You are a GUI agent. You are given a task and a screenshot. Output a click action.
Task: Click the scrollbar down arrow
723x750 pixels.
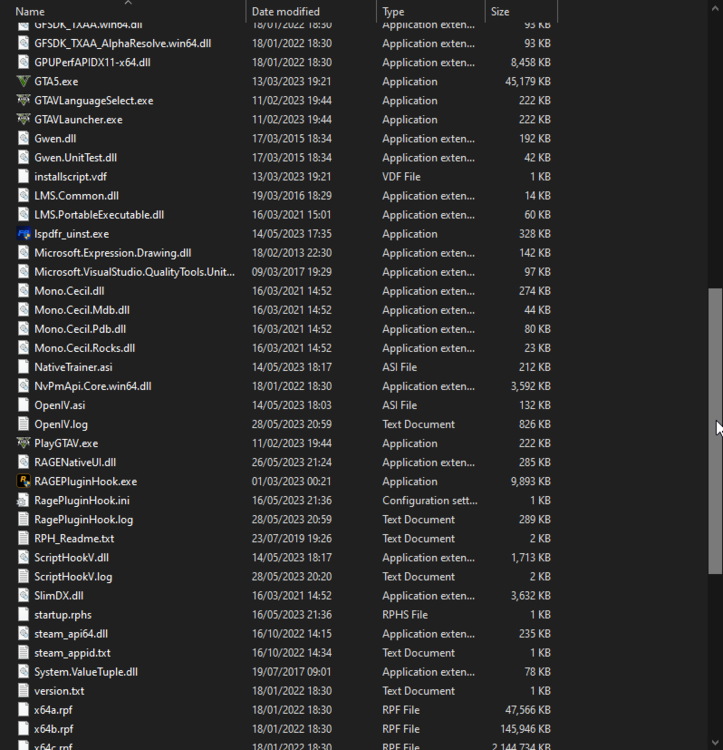(x=715, y=743)
